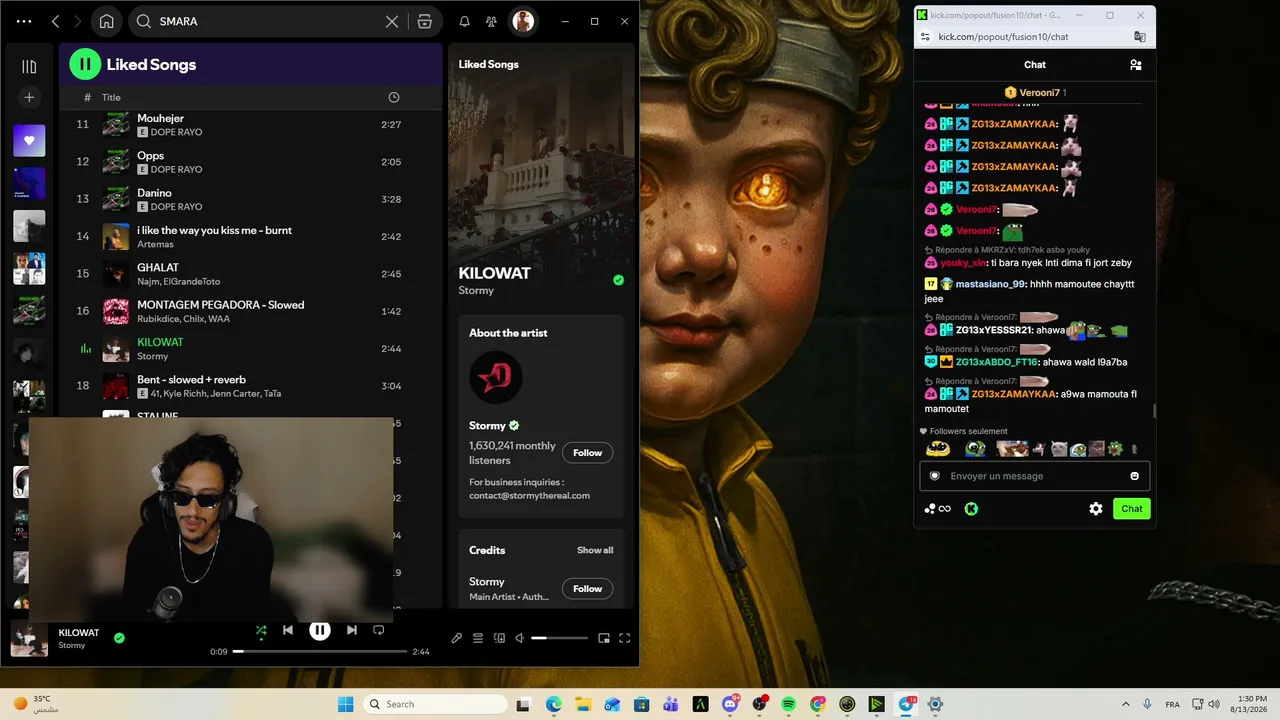The width and height of the screenshot is (1280, 720).
Task: Click the KILOWAT title in the side panel
Action: coord(494,273)
